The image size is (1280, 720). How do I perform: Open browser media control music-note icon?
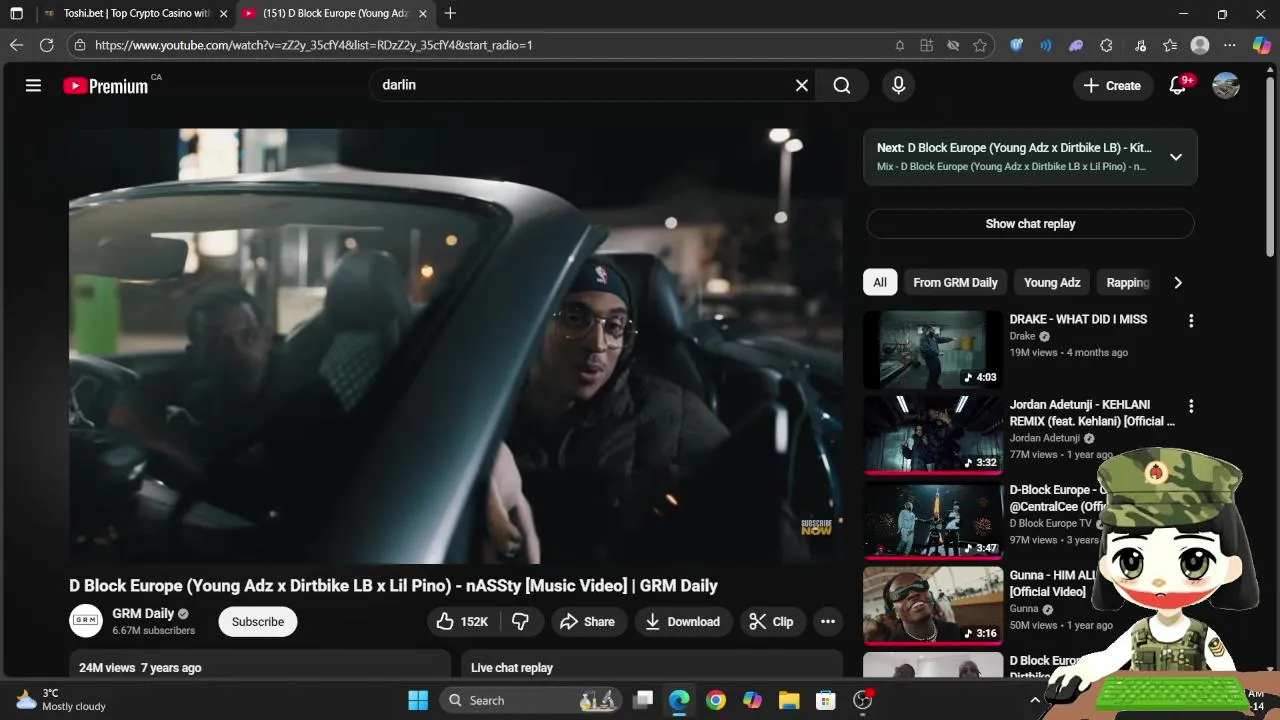point(1140,45)
